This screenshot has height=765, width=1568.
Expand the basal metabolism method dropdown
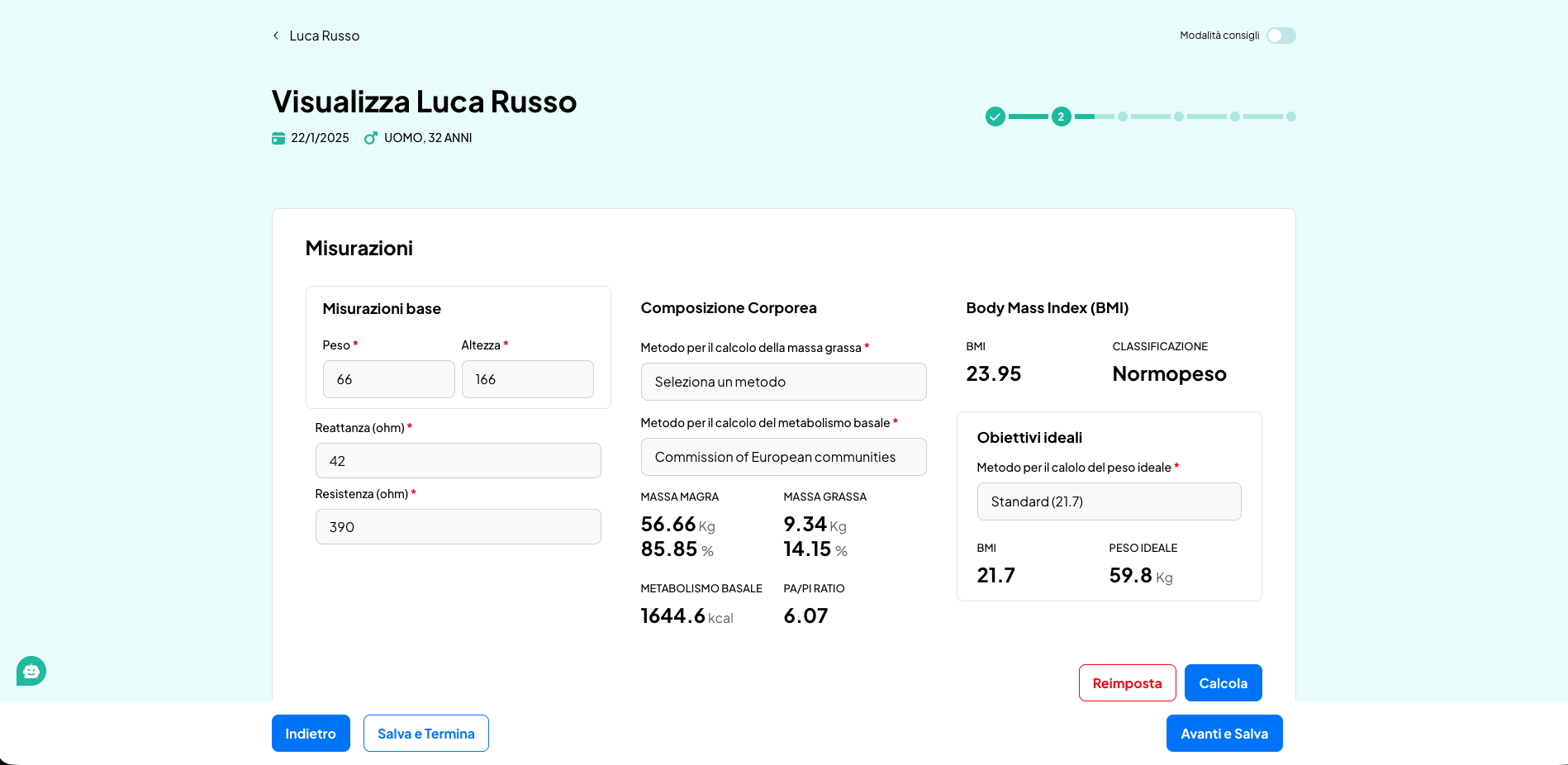tap(783, 457)
